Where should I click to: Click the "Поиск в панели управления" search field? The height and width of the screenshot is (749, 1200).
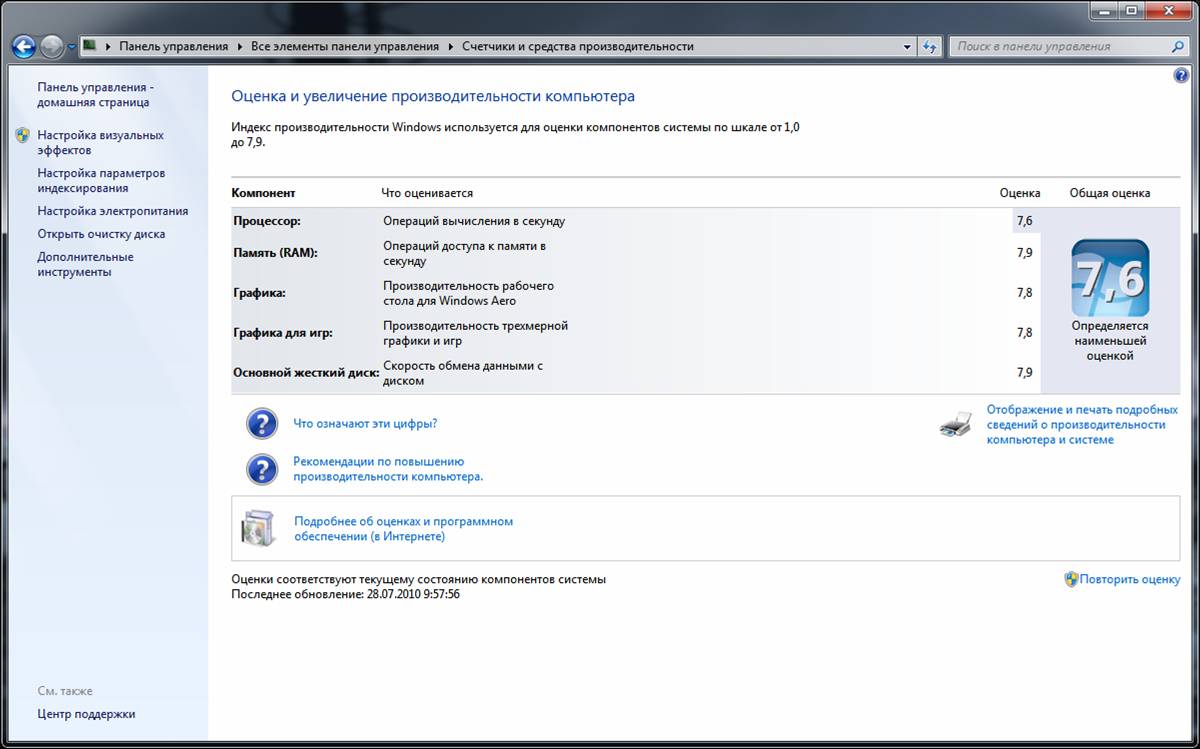tap(1058, 46)
